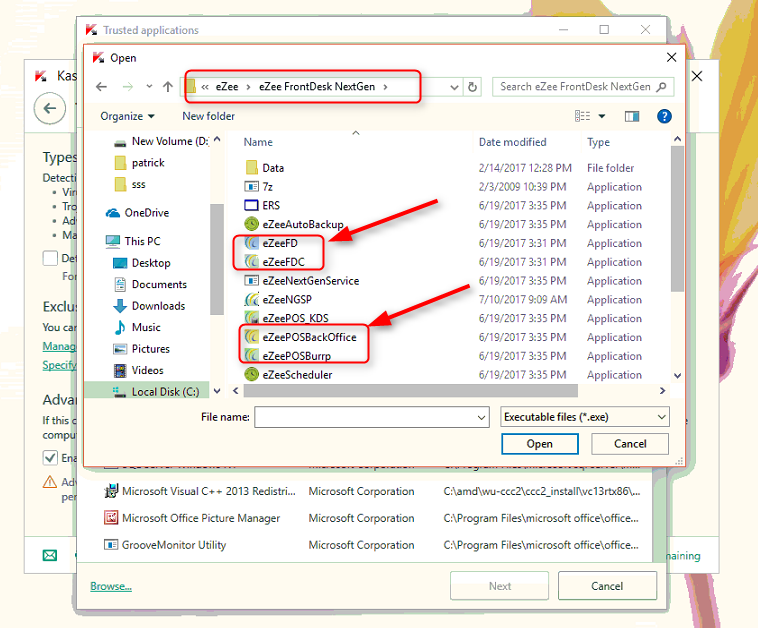Click Cancel in Trusted applications window
The height and width of the screenshot is (628, 758).
pyautogui.click(x=607, y=586)
